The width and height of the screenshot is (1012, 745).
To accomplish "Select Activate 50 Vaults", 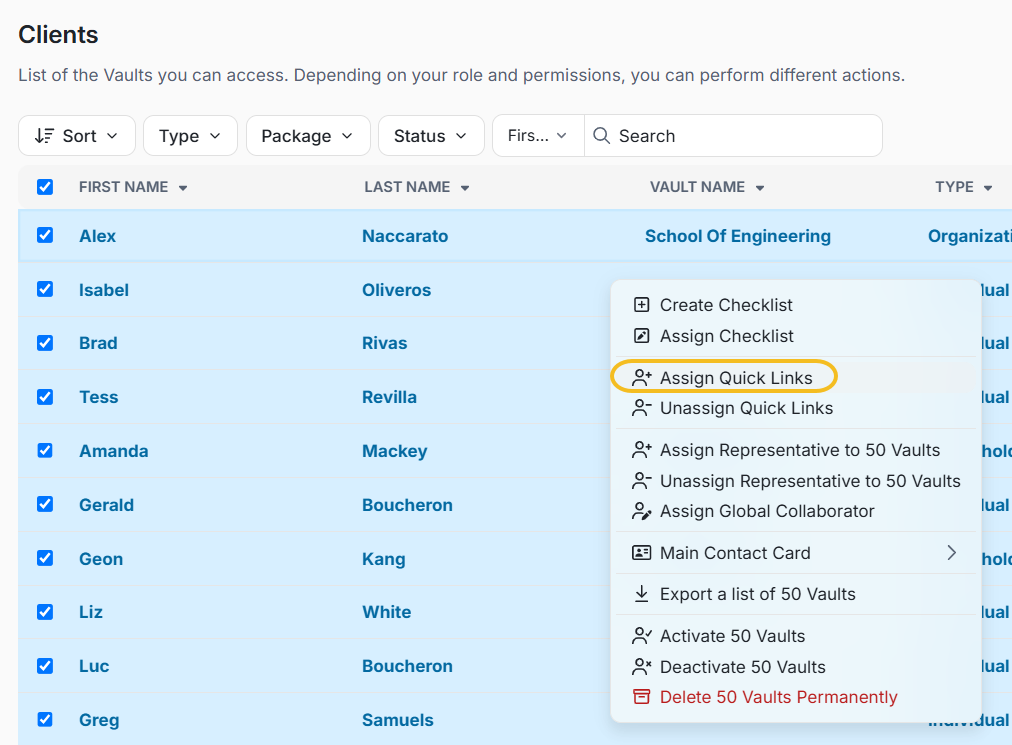I will 795,636.
